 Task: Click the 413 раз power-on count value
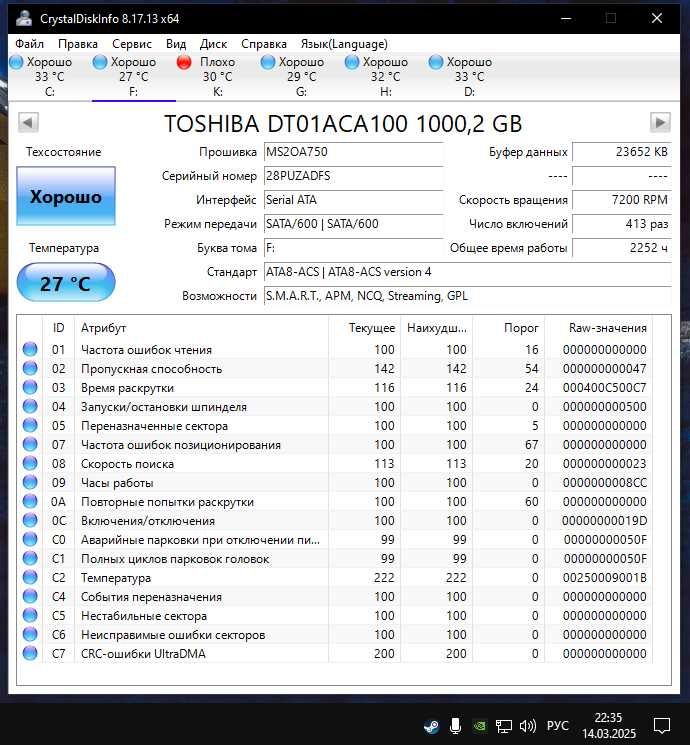622,224
